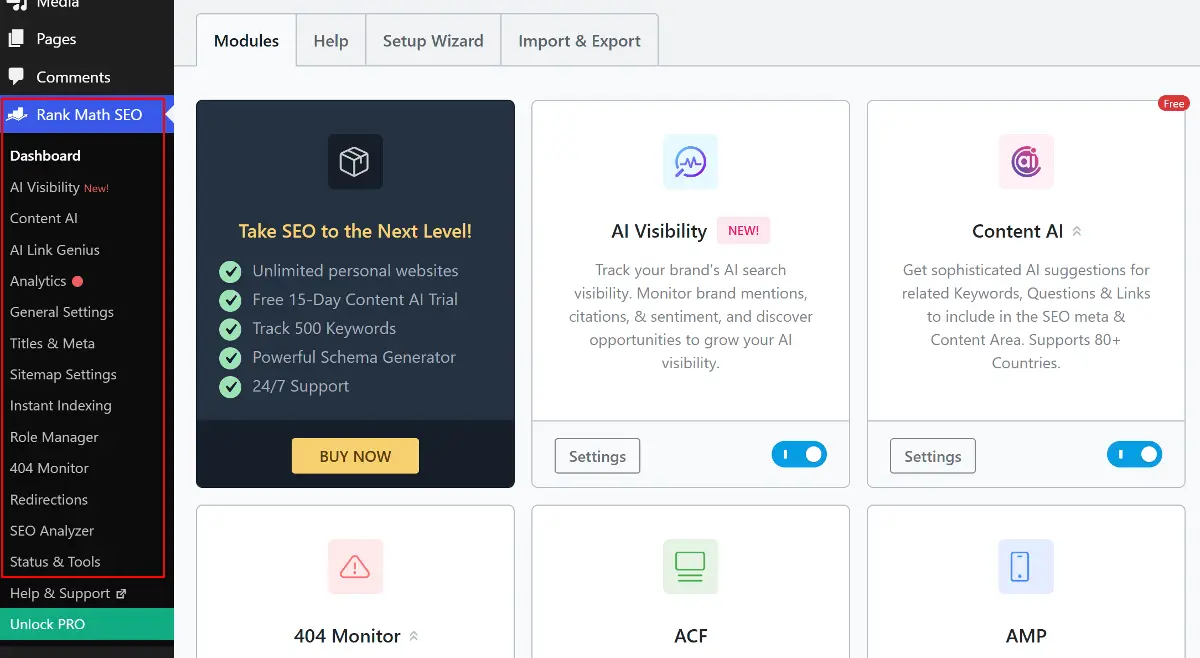Switch to the Modules tab
Image resolution: width=1200 pixels, height=658 pixels.
(x=246, y=41)
